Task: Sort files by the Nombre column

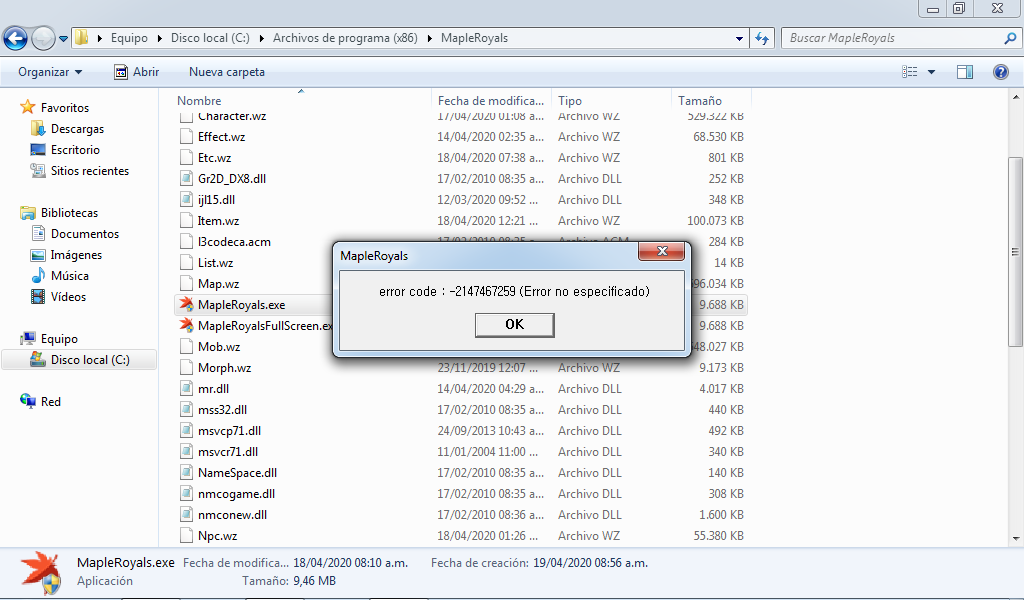Action: point(200,101)
